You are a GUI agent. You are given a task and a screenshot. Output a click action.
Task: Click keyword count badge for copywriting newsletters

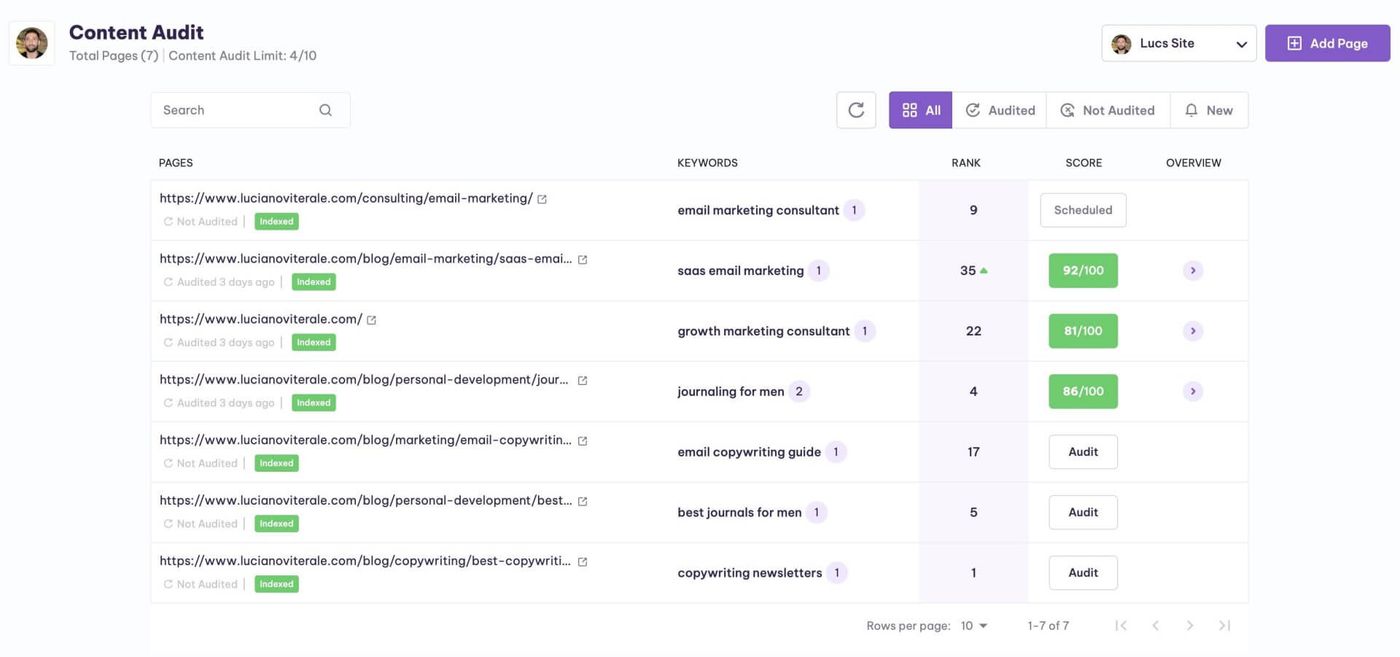tap(837, 573)
